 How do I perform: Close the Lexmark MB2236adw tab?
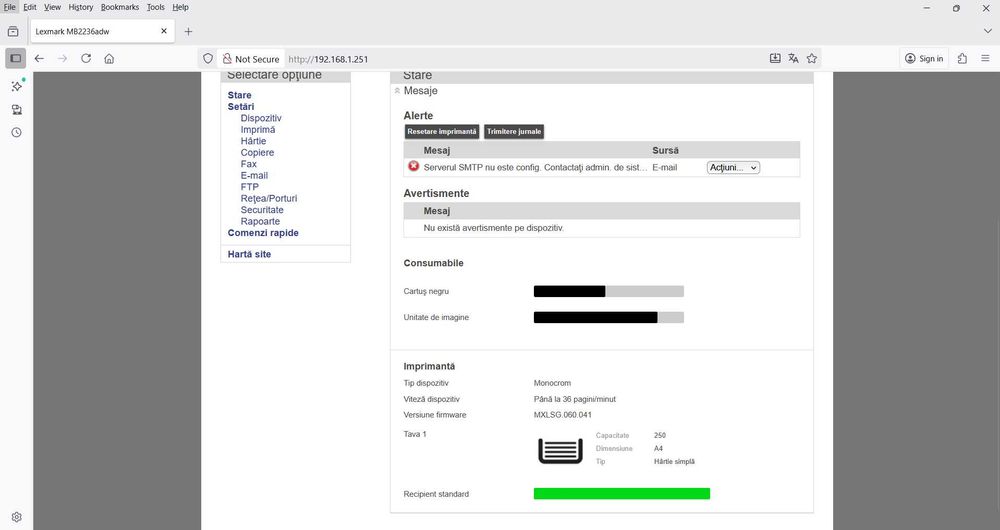tap(164, 31)
